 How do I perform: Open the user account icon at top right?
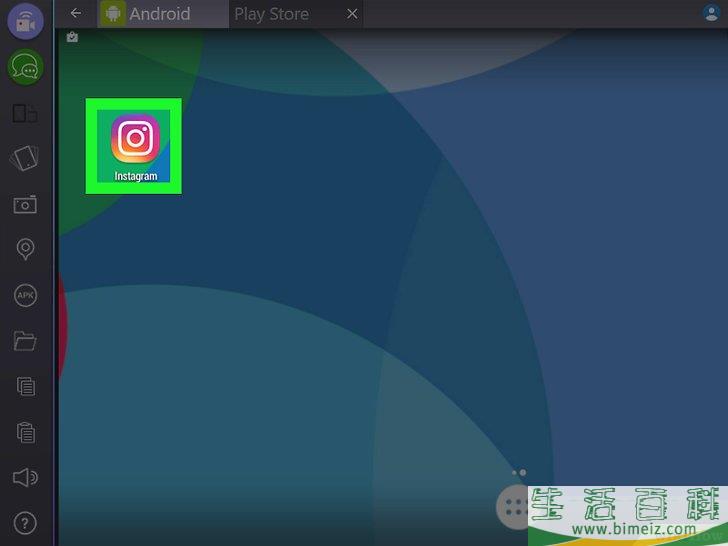[x=711, y=13]
